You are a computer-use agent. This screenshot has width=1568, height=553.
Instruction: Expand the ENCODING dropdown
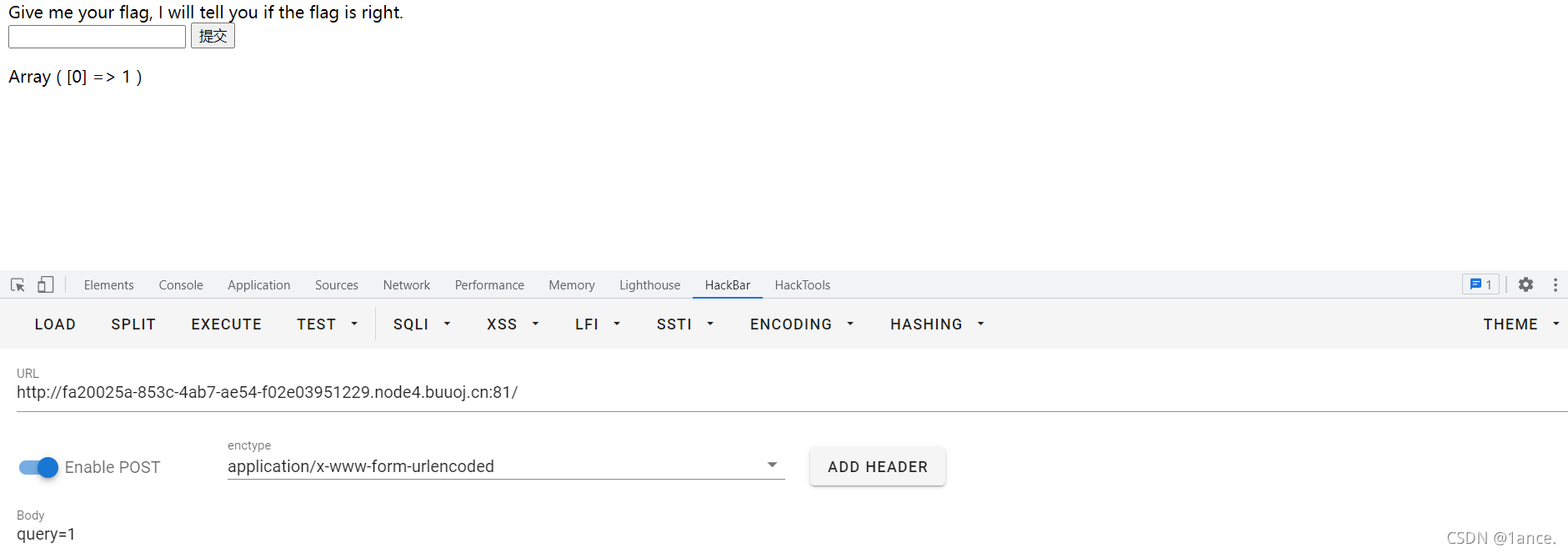click(802, 324)
